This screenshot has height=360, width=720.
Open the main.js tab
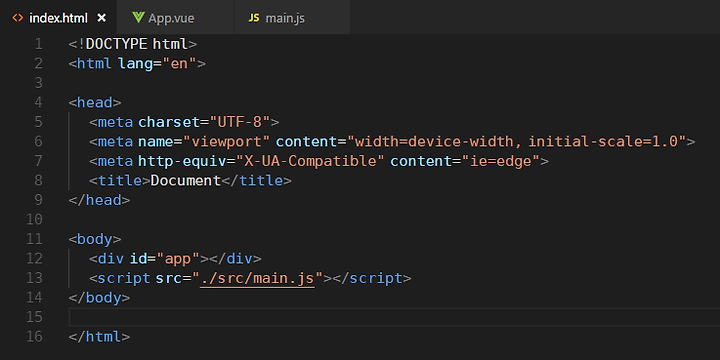pos(292,18)
